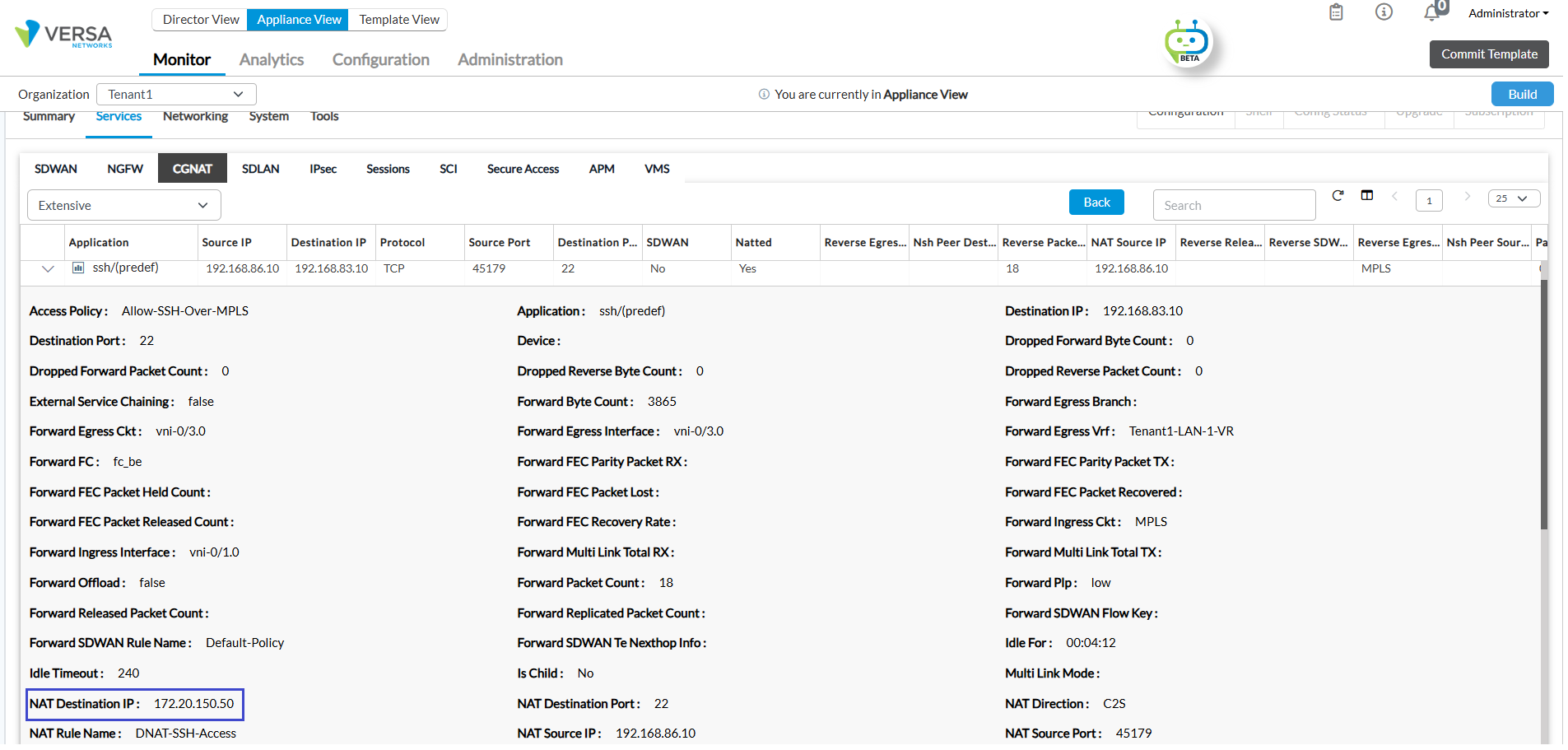Select the Tools sub-tab
The image size is (1568, 750).
click(324, 117)
